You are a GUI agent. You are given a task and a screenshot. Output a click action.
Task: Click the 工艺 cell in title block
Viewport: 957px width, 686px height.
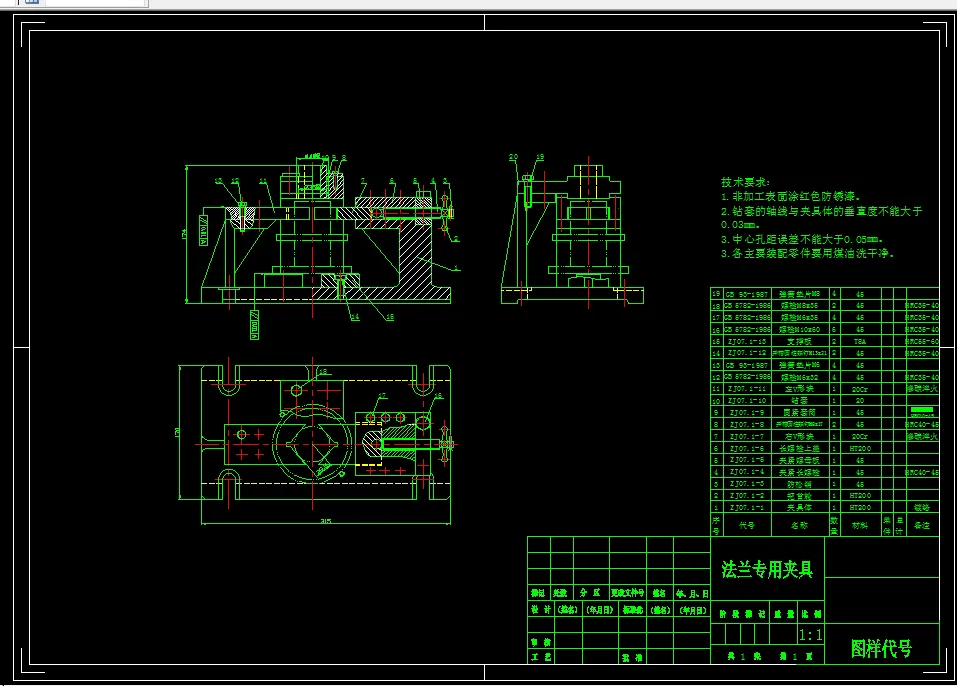click(541, 657)
